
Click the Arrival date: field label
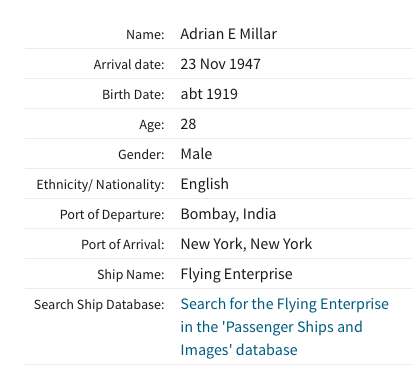[x=129, y=64]
